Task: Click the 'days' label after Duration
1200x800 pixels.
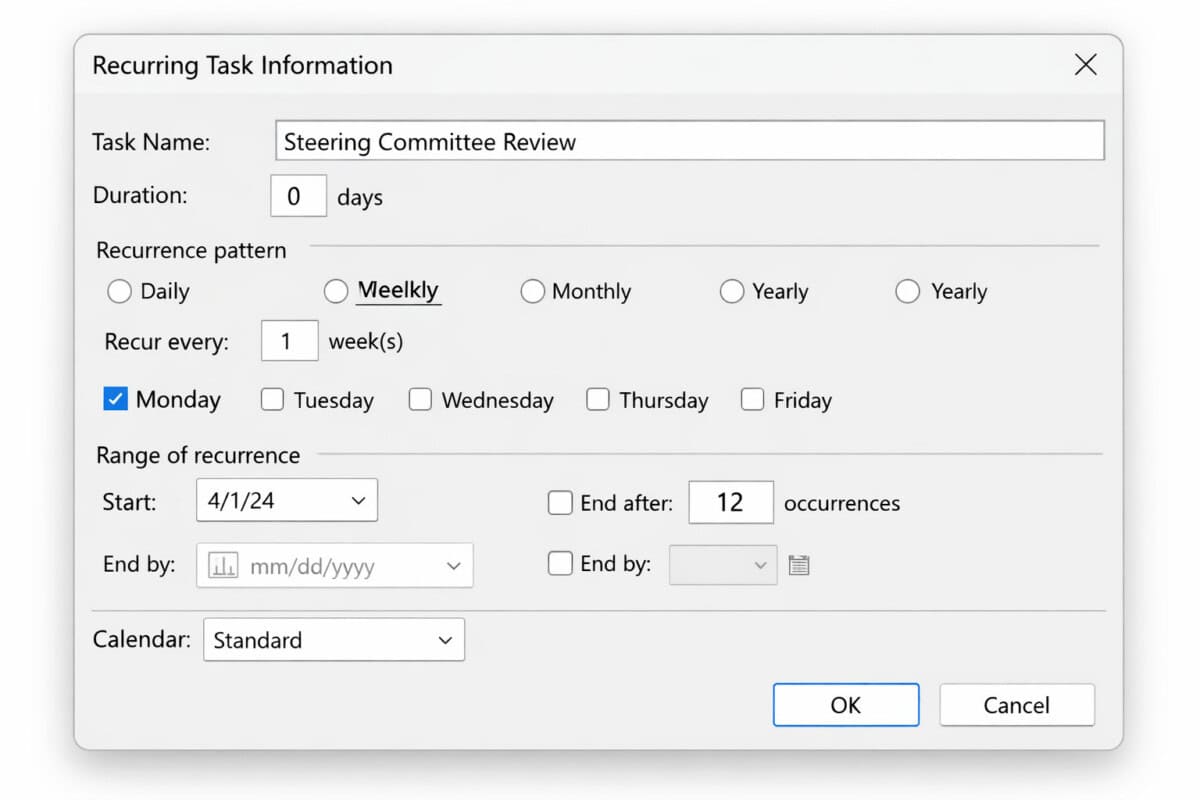Action: point(360,197)
